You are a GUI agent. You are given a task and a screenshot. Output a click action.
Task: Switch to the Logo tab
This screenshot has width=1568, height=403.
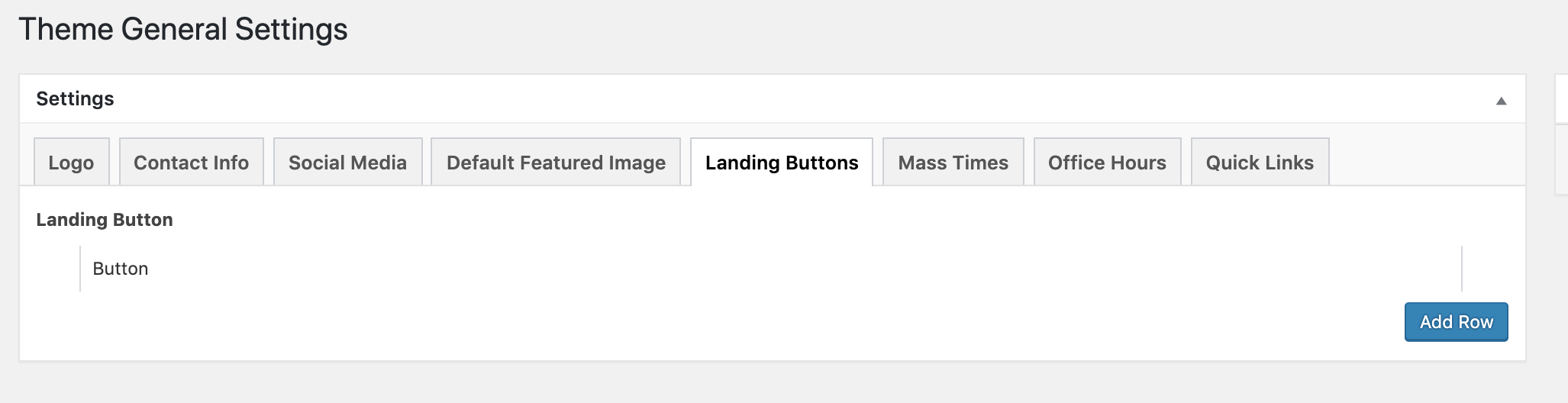[x=71, y=163]
